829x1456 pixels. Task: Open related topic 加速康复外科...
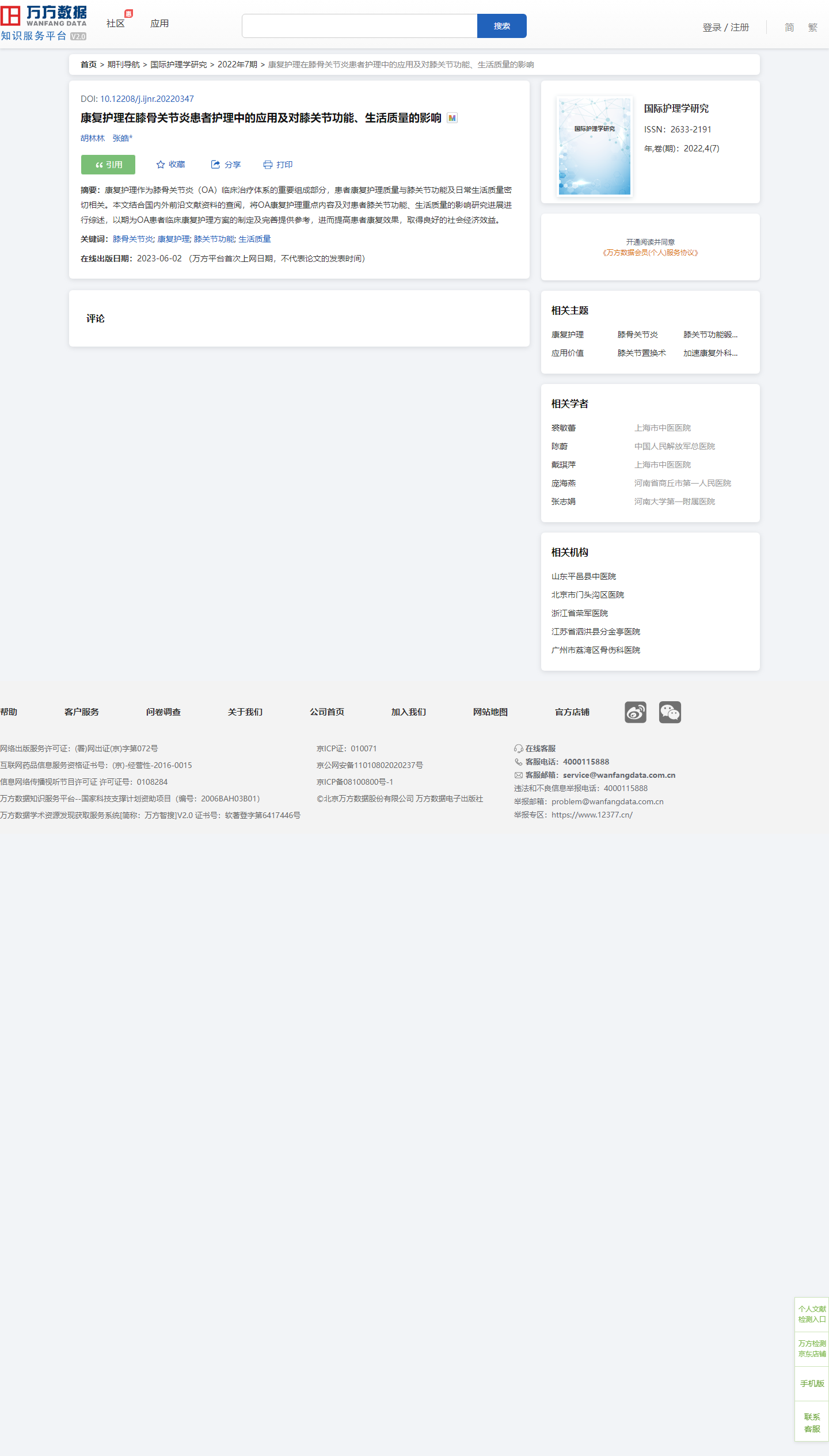coord(710,353)
